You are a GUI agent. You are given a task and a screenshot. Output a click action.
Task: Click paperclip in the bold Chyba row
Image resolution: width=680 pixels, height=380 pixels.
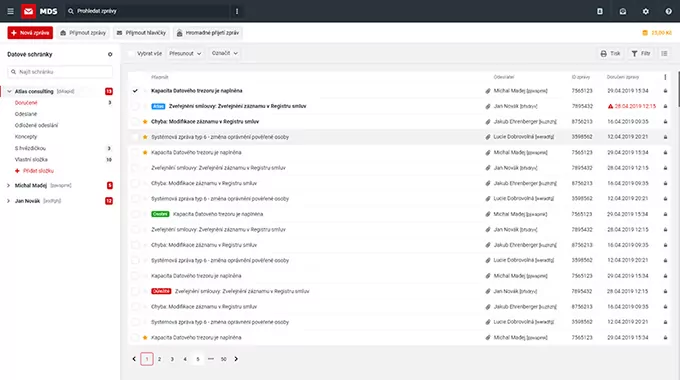click(488, 122)
